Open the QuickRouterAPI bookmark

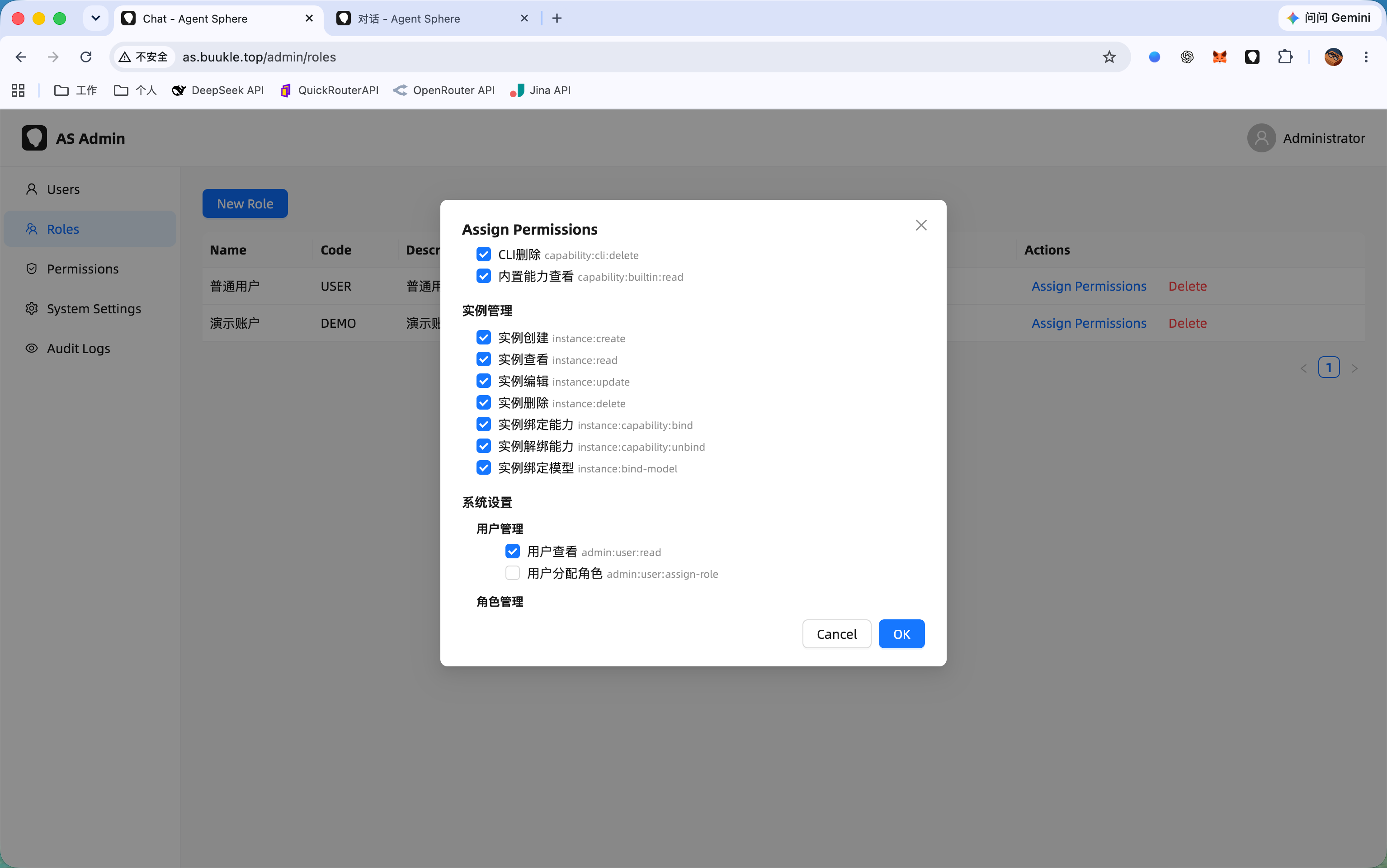click(x=329, y=90)
